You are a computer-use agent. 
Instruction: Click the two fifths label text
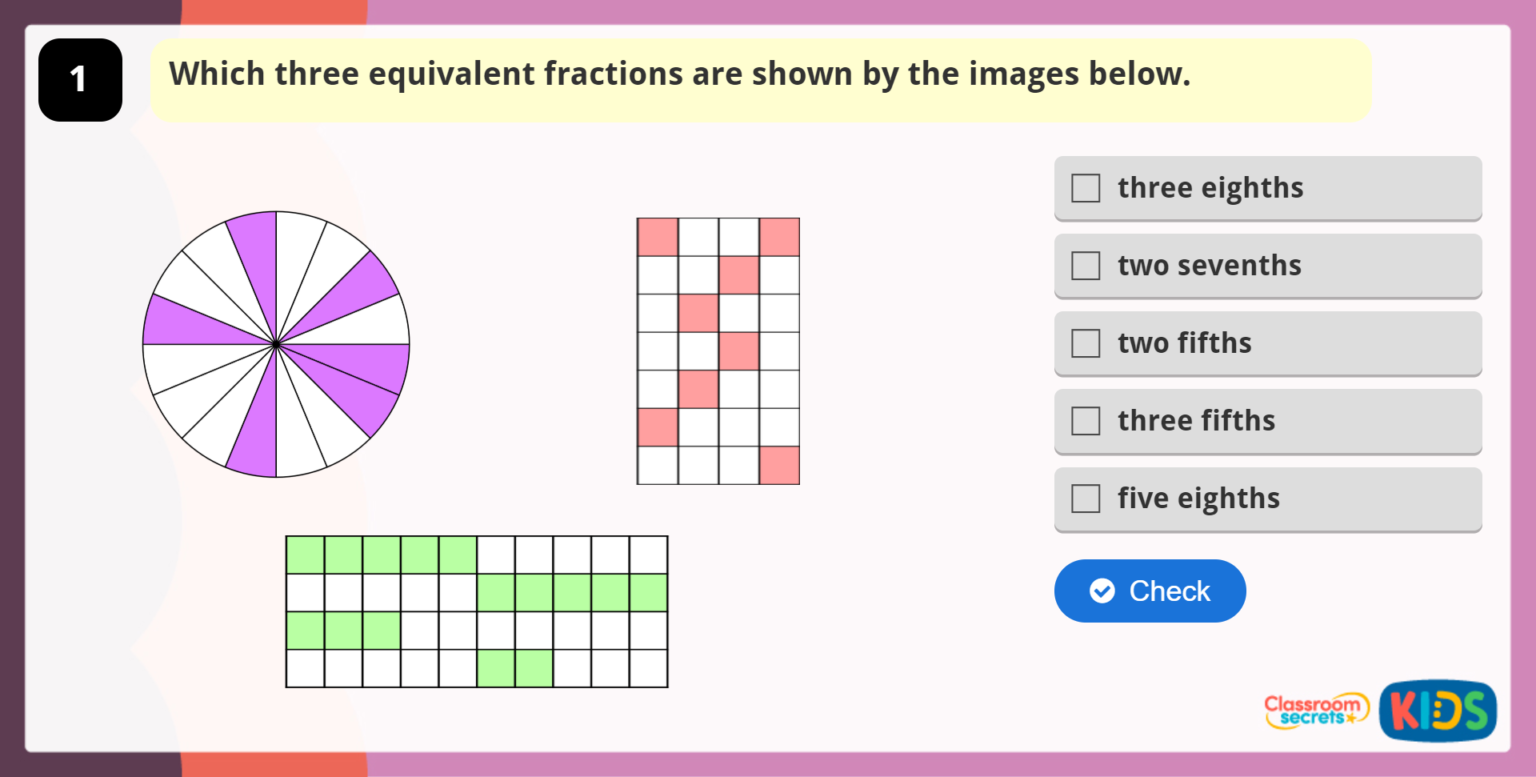tap(1184, 343)
